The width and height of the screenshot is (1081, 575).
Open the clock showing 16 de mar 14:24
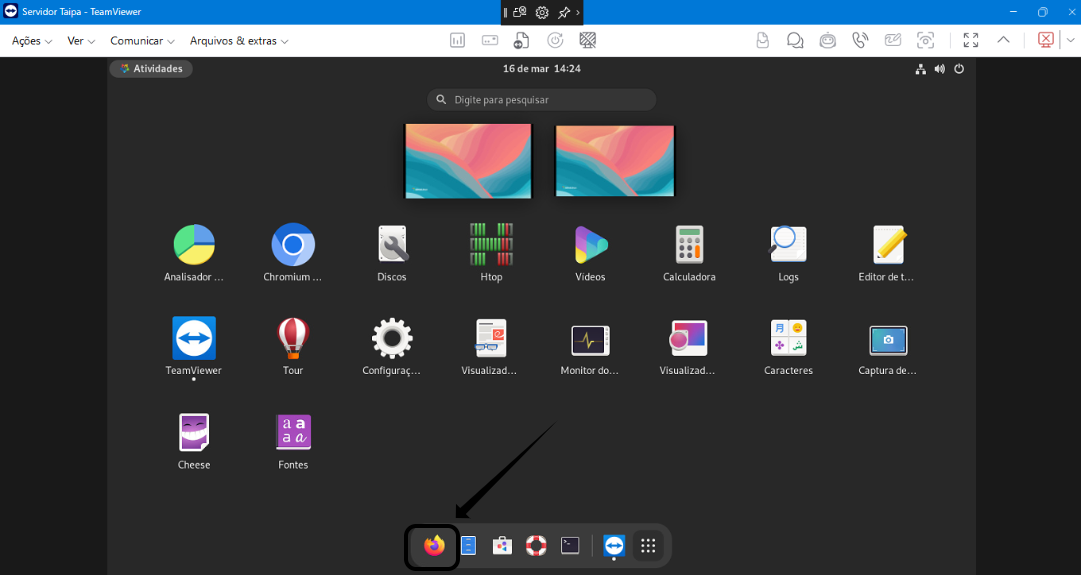[x=541, y=68]
